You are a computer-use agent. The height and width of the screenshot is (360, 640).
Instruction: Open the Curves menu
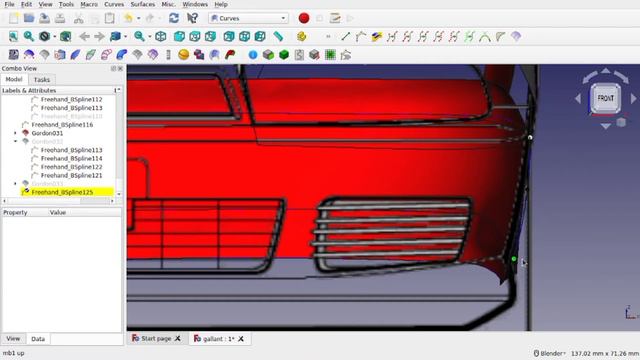tap(114, 4)
